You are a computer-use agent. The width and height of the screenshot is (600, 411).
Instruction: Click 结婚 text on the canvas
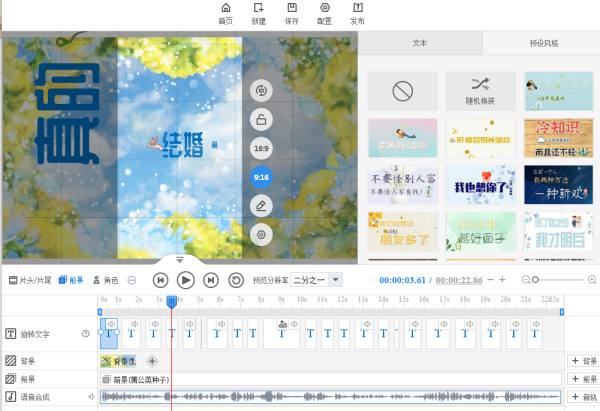(183, 144)
